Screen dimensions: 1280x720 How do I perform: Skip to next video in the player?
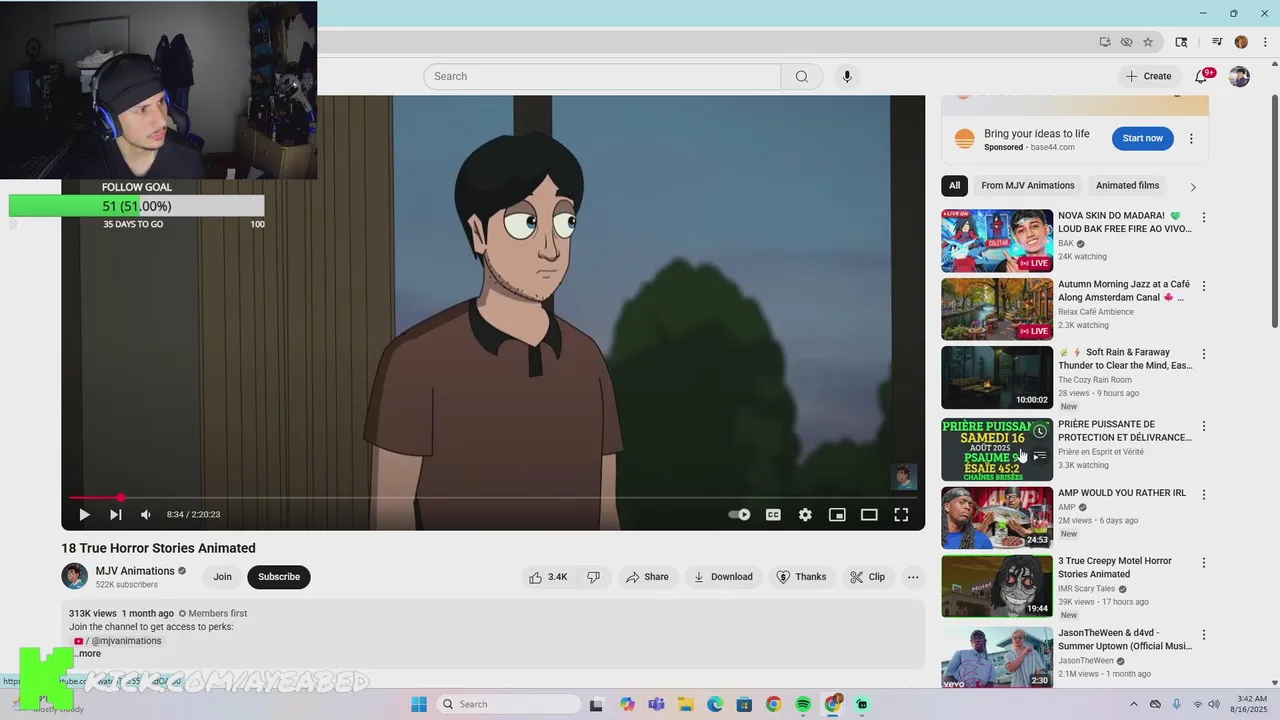click(x=115, y=514)
